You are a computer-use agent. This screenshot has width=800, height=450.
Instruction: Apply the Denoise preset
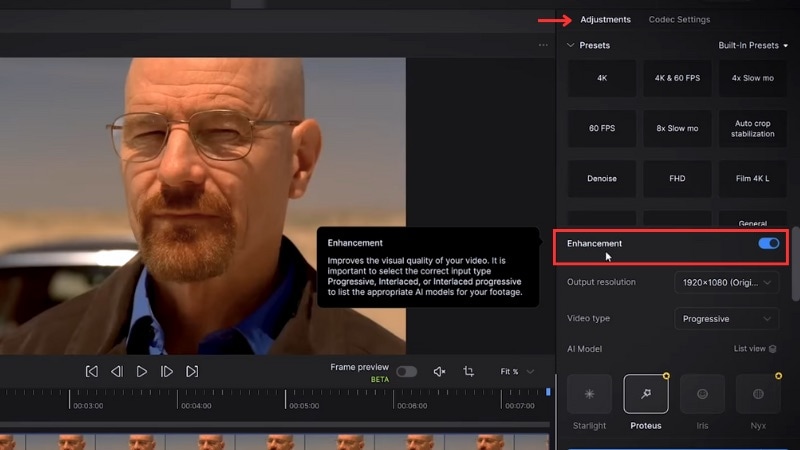(x=602, y=179)
